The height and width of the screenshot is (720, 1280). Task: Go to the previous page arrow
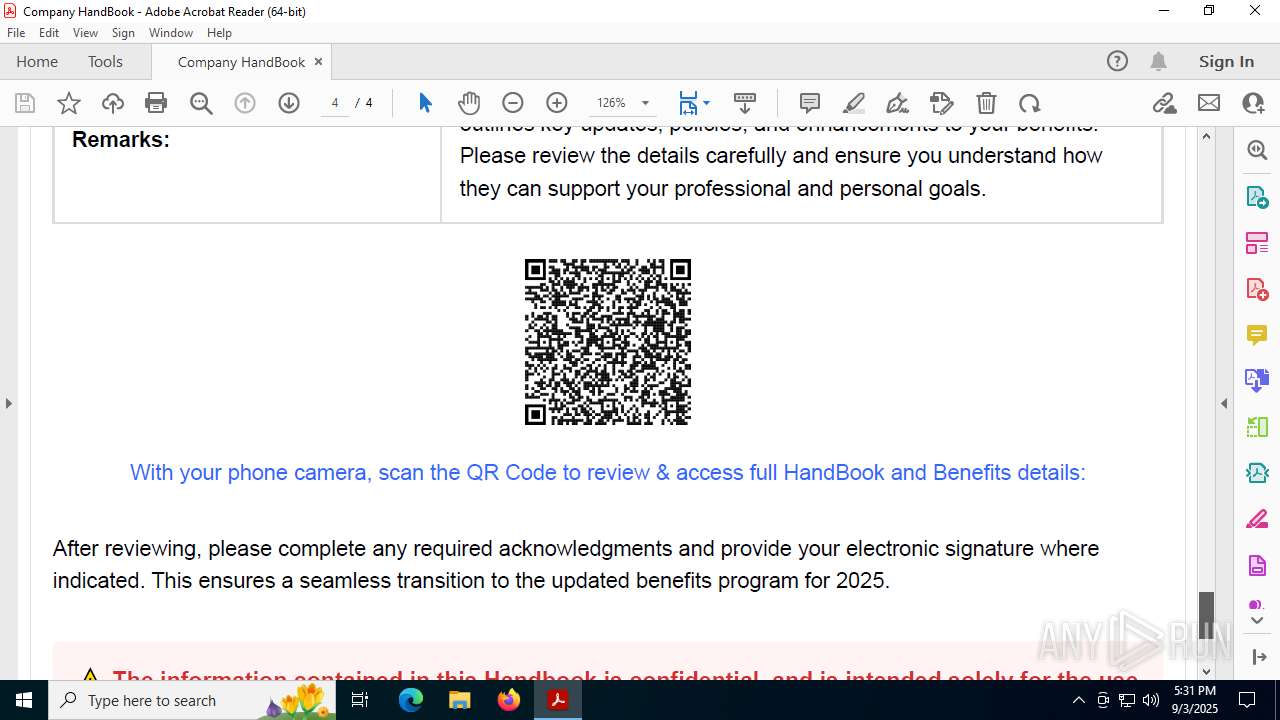click(x=245, y=103)
